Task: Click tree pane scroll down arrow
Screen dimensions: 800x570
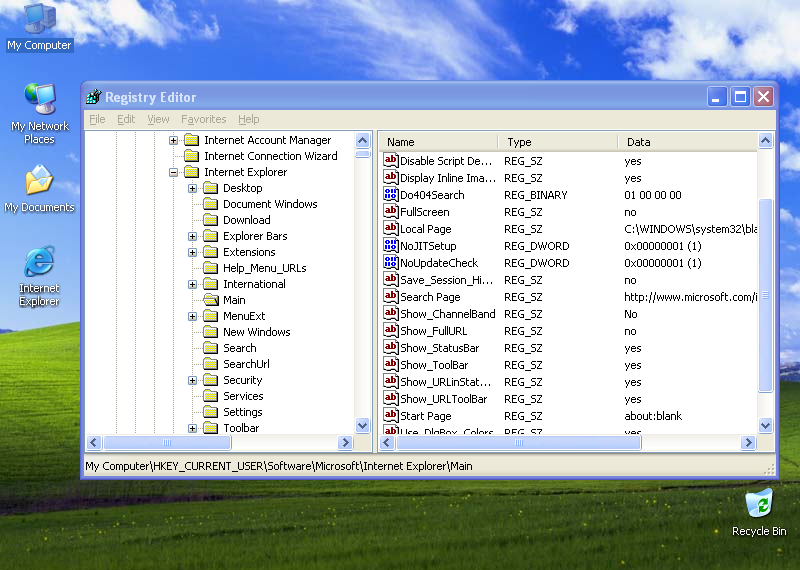Action: tap(363, 425)
